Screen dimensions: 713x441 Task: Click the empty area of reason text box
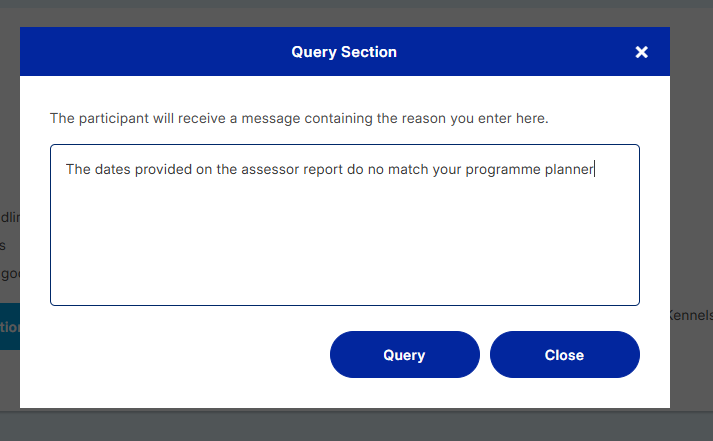tap(344, 245)
